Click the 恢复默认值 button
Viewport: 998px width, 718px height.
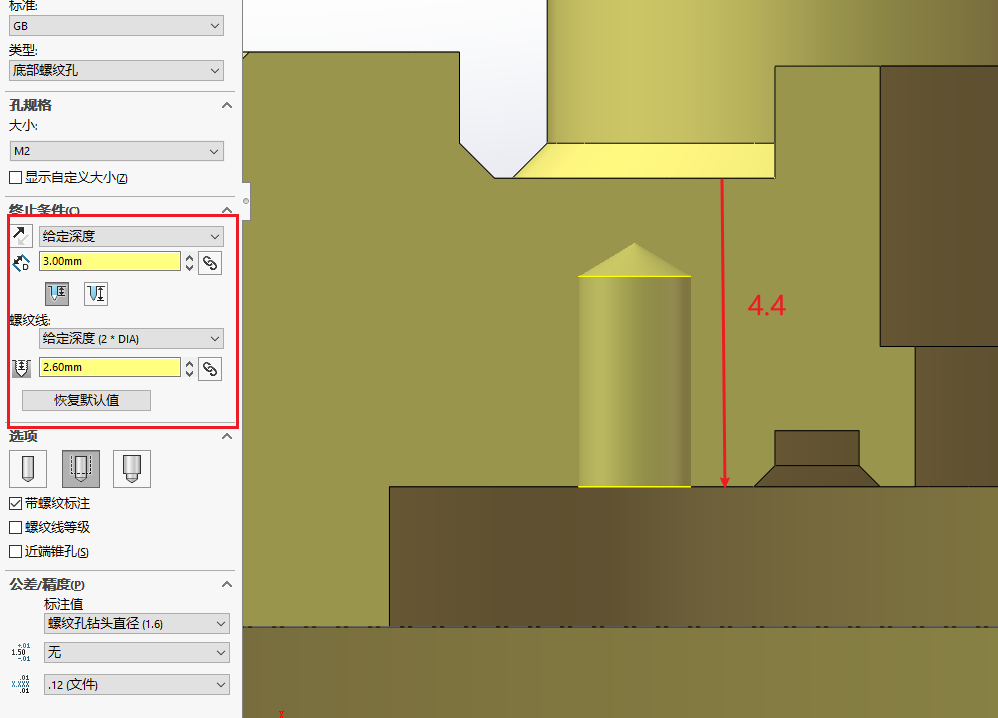point(86,400)
